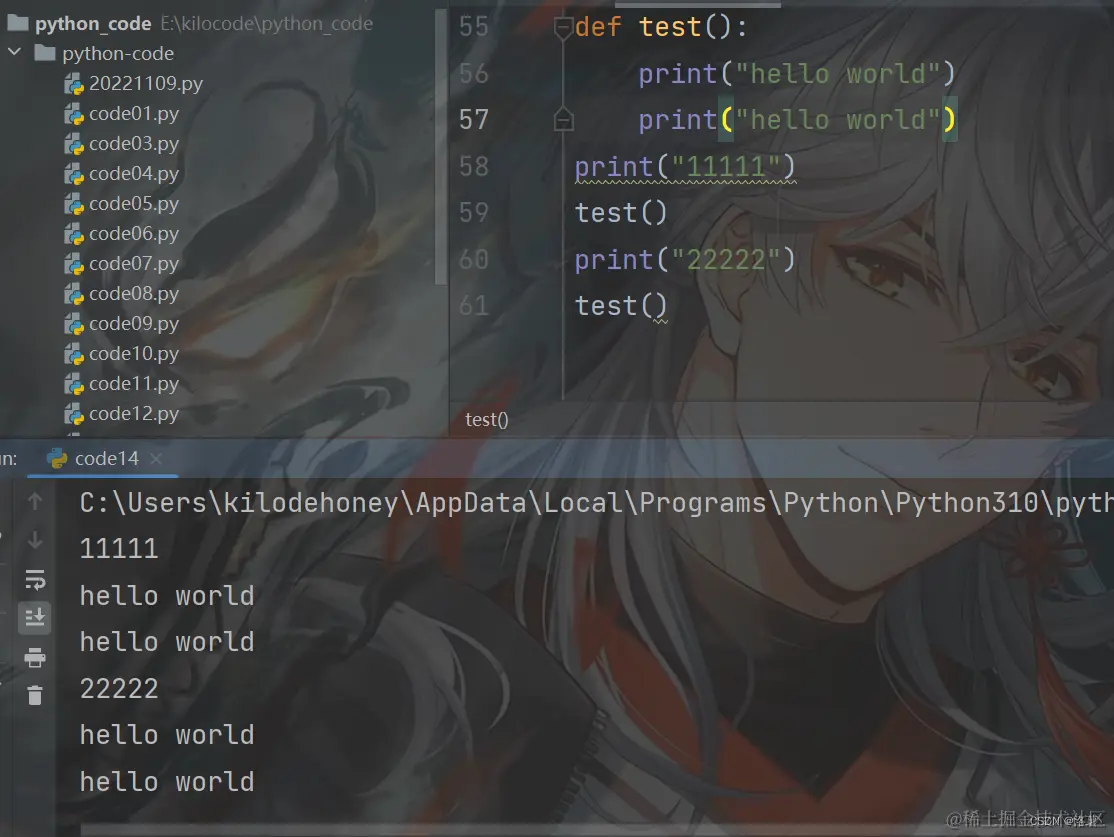Open code12.py file
Screen dimensions: 1114x837
pos(134,414)
